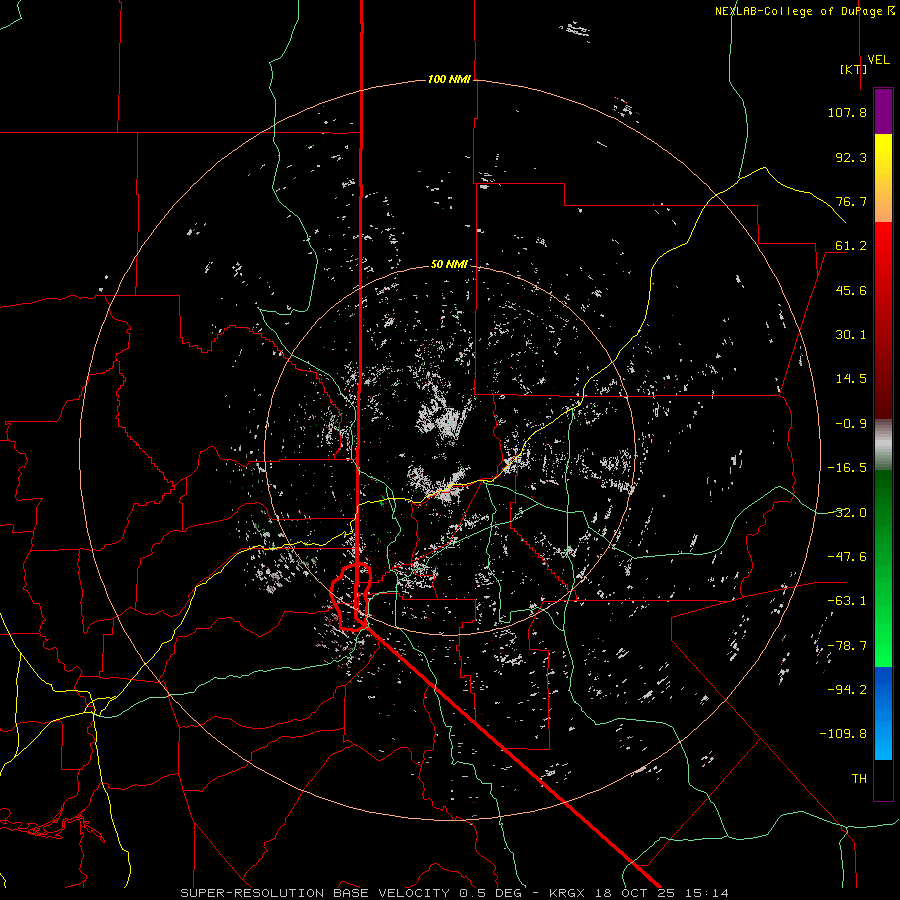Click the -63.1 scale value

pyautogui.click(x=847, y=601)
